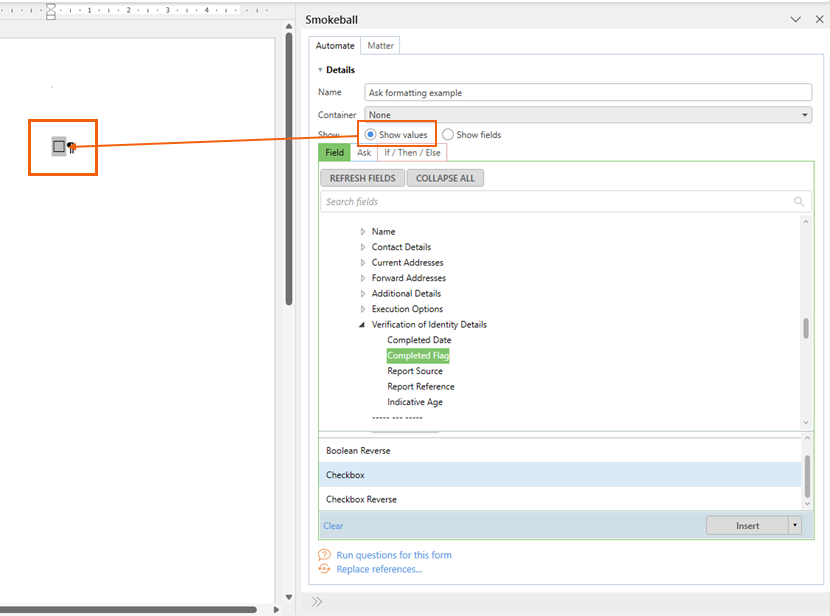830x616 pixels.
Task: Expand the Additional Details node
Action: tap(363, 294)
